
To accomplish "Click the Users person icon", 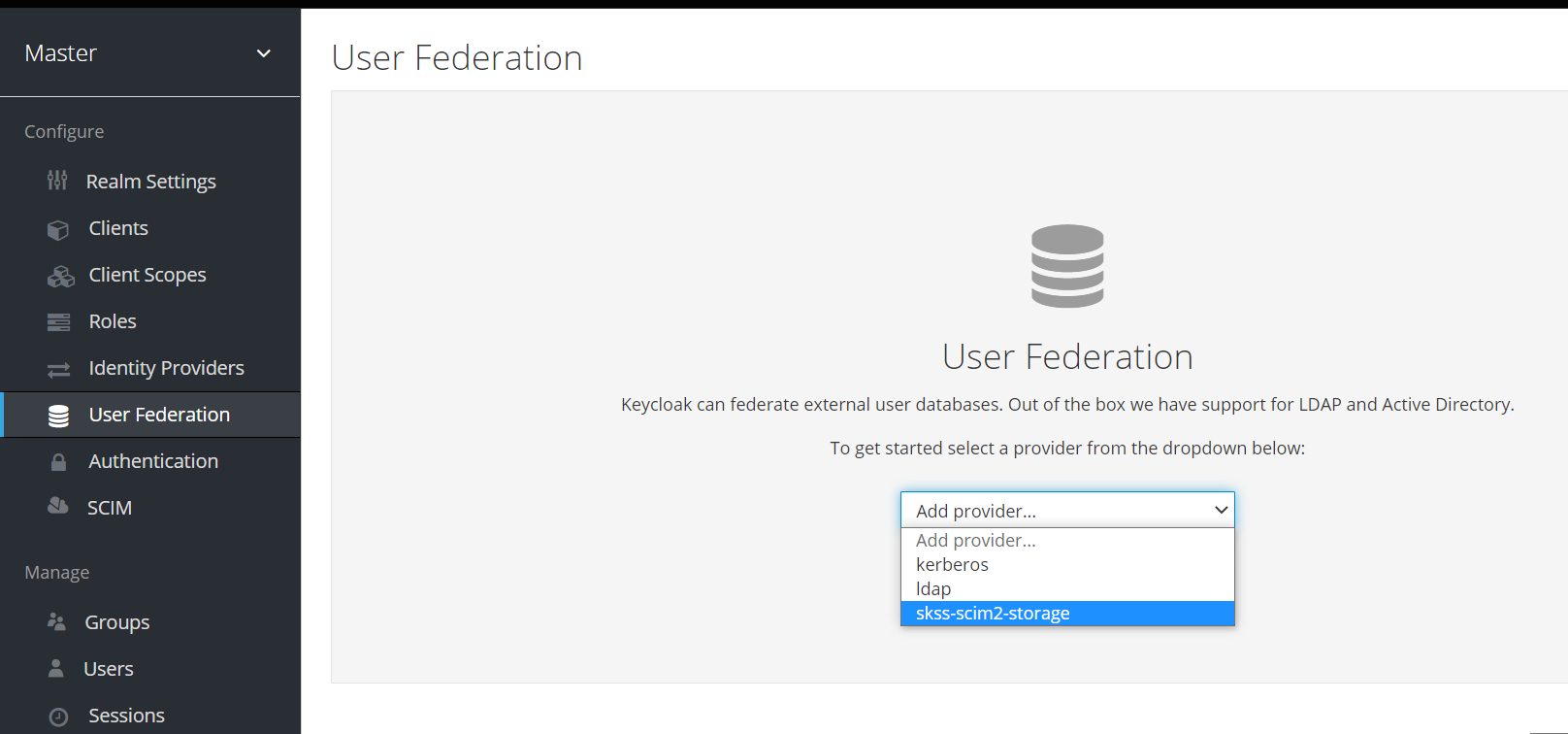I will 56,668.
